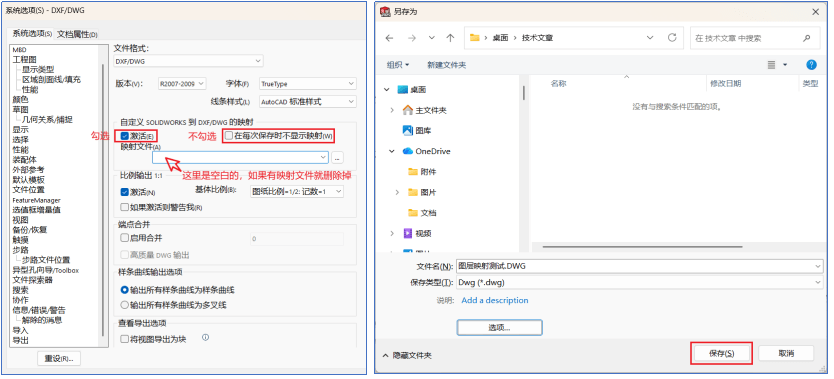Open recent locations chevron dropdown

coord(432,38)
